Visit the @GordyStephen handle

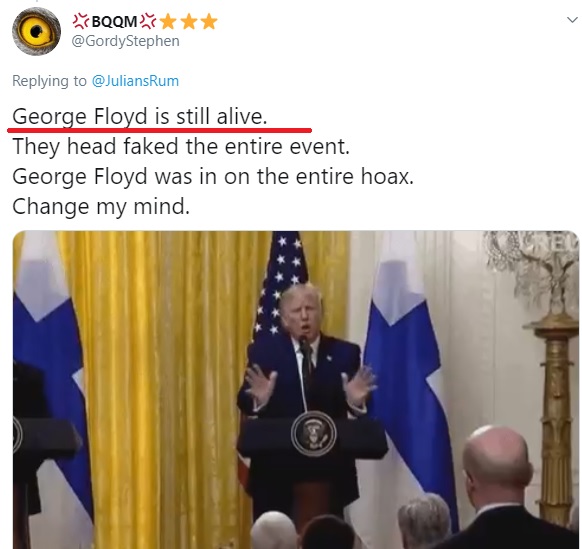click(125, 41)
